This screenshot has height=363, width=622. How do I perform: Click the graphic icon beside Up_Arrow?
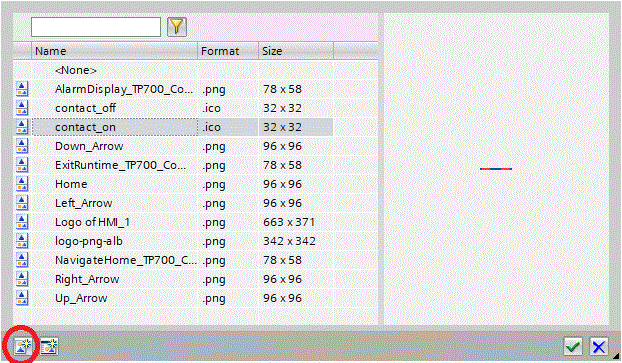tap(22, 298)
